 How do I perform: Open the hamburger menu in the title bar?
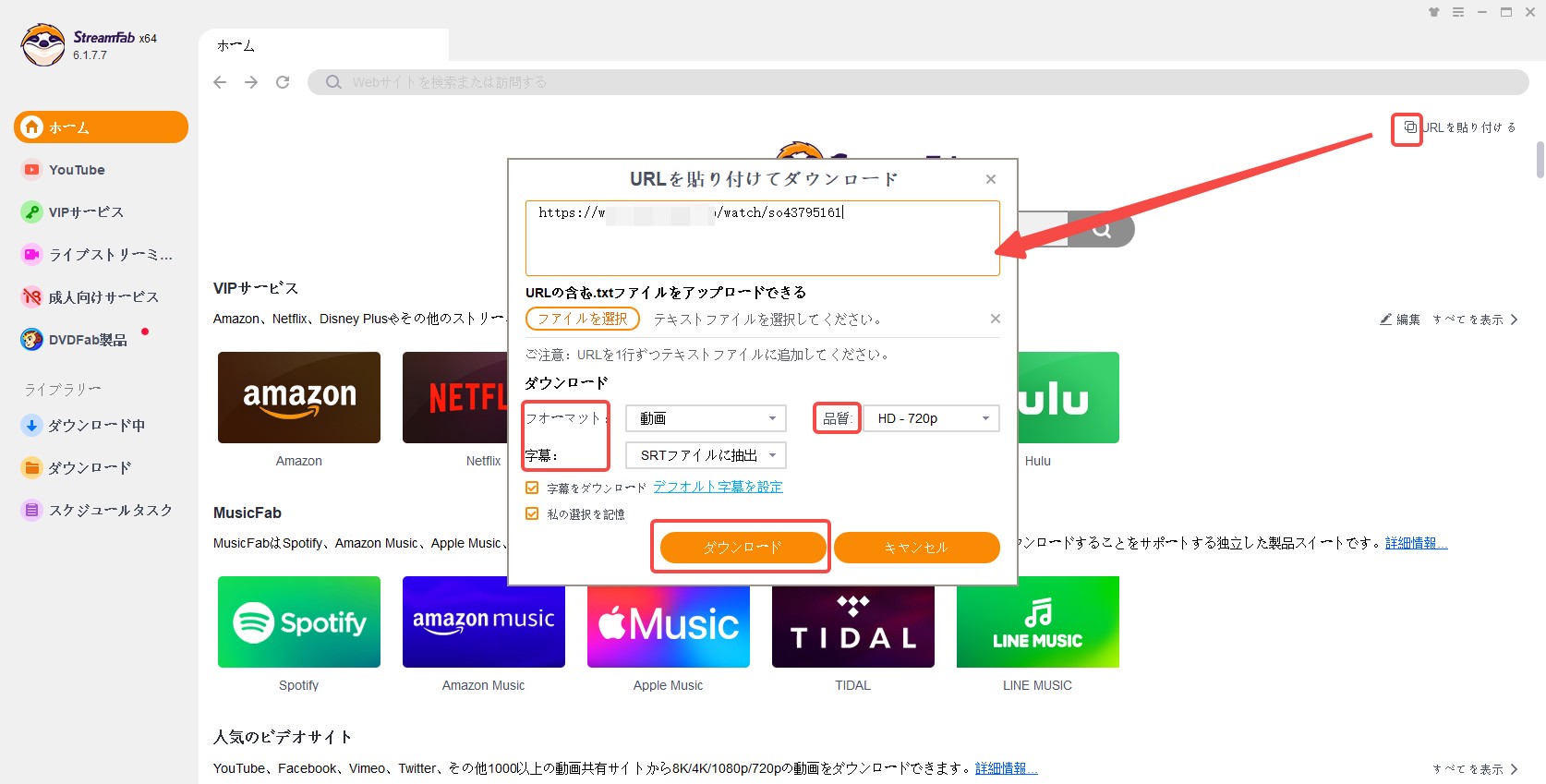click(x=1458, y=12)
